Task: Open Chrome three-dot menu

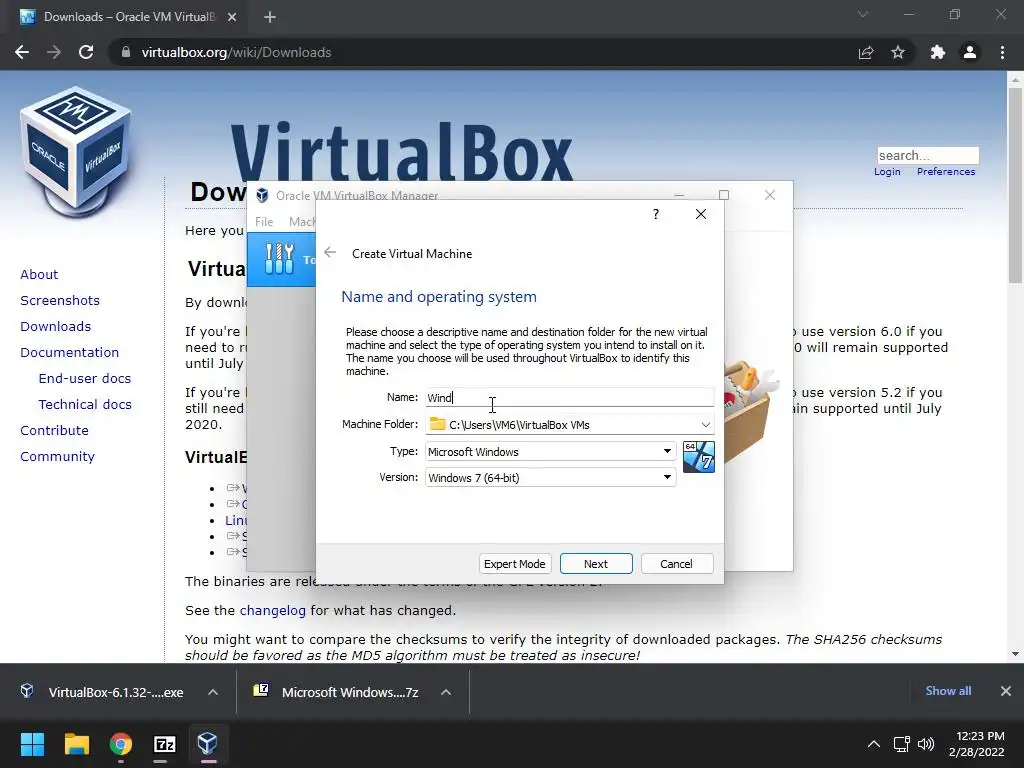Action: (1002, 52)
